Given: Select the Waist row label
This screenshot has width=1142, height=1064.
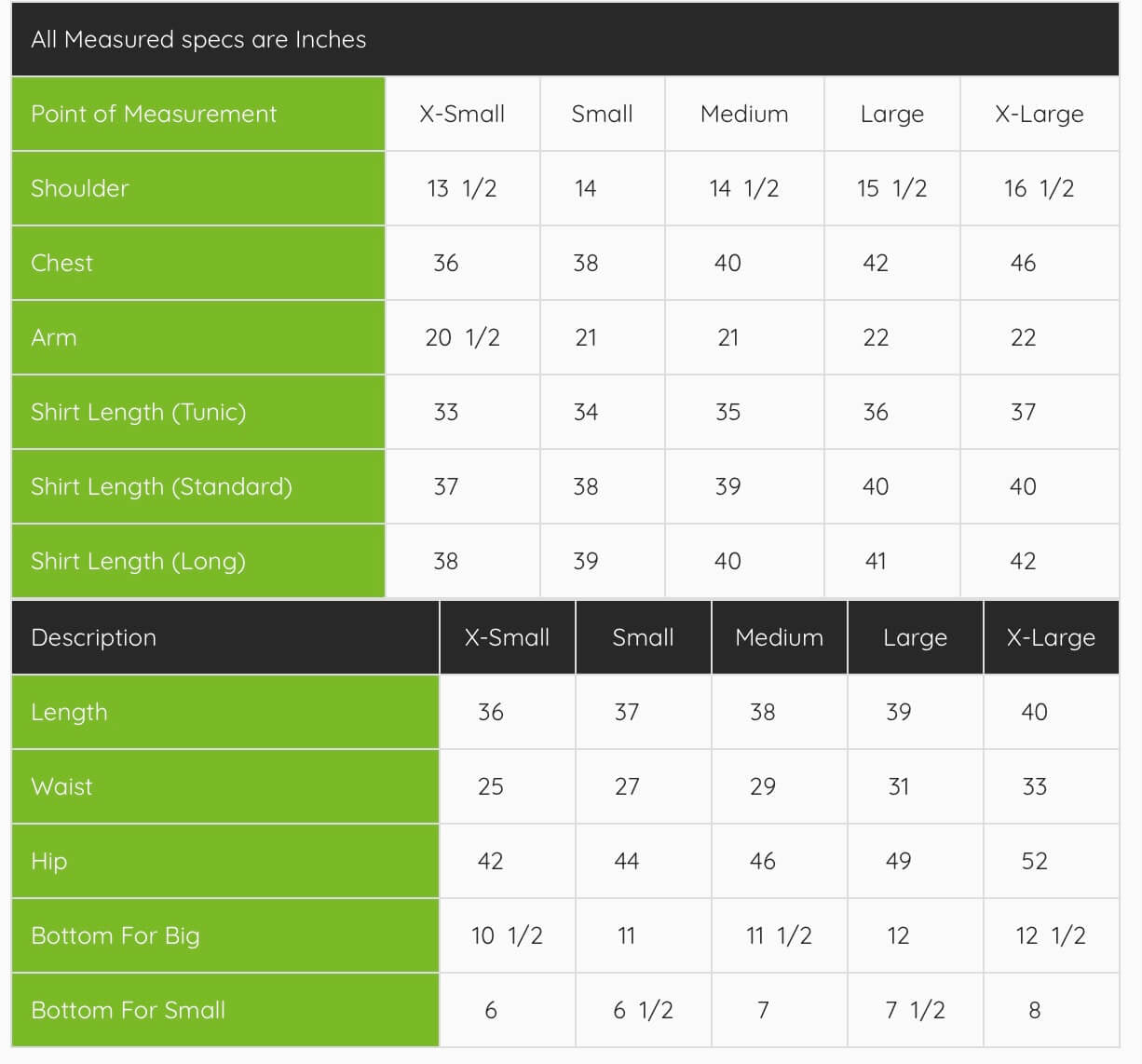Looking at the screenshot, I should click(62, 786).
